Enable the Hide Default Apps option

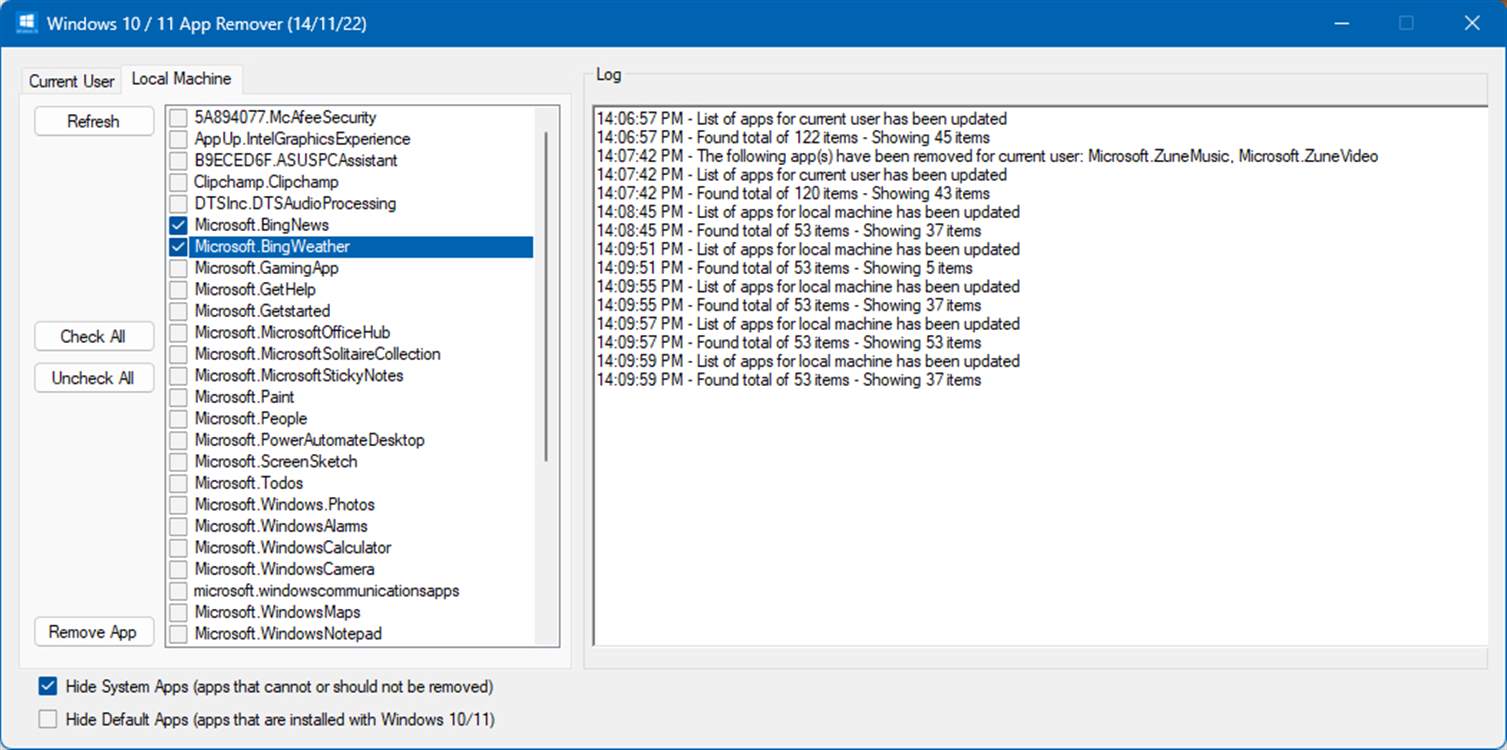tap(47, 718)
